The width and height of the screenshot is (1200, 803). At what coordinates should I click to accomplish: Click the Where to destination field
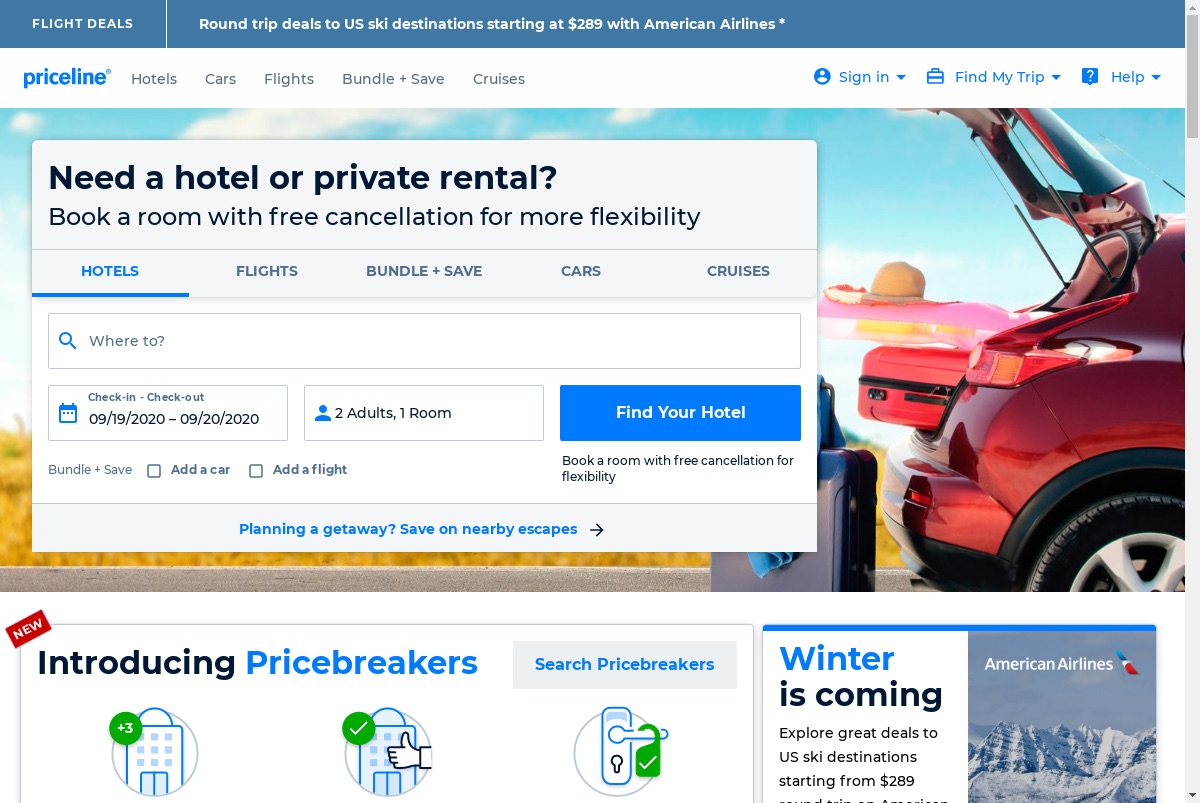coord(424,341)
